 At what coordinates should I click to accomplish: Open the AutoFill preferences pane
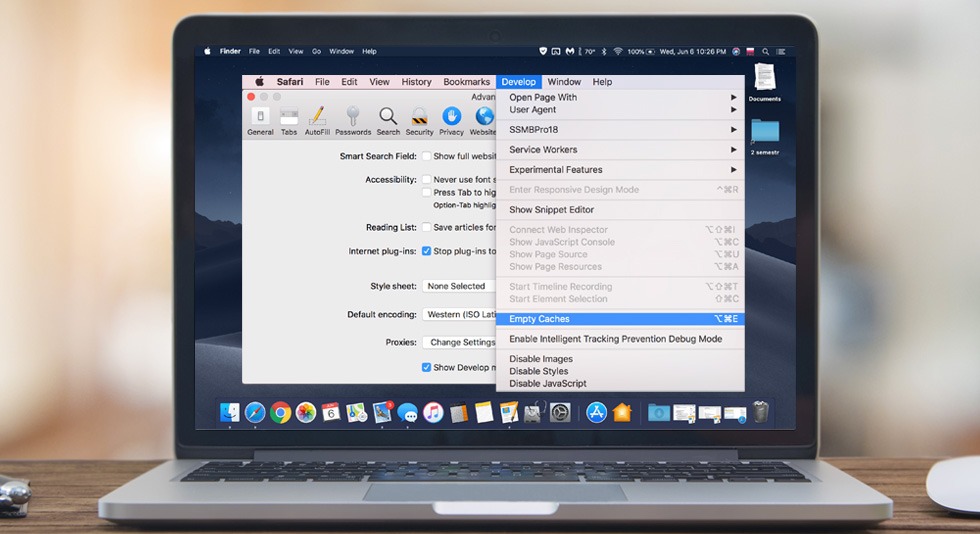coord(317,121)
